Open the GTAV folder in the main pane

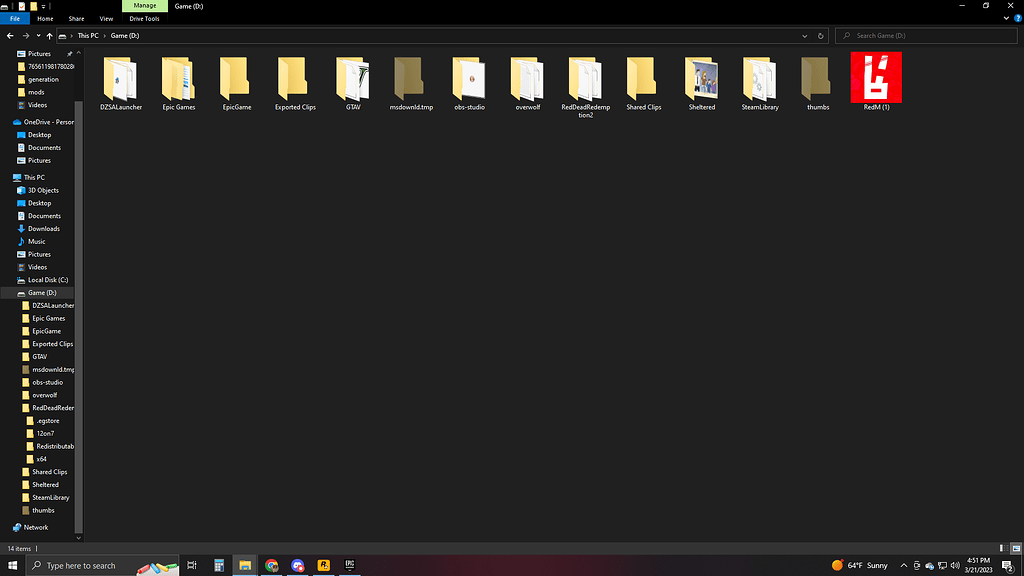pos(353,79)
